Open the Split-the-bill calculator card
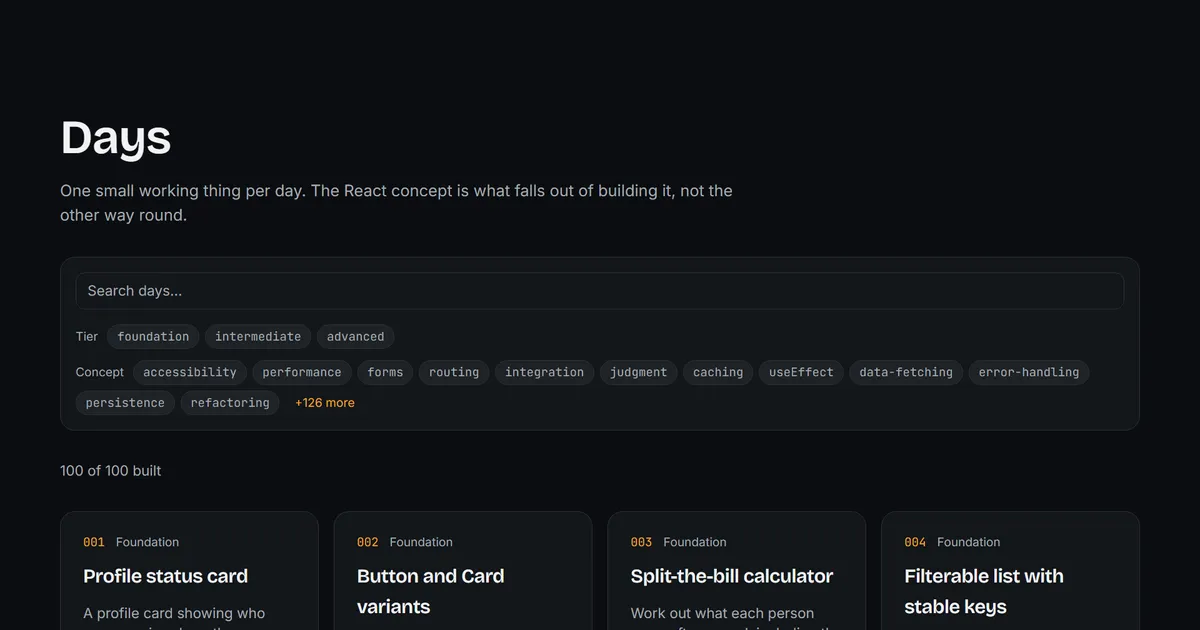The width and height of the screenshot is (1200, 630). click(736, 571)
